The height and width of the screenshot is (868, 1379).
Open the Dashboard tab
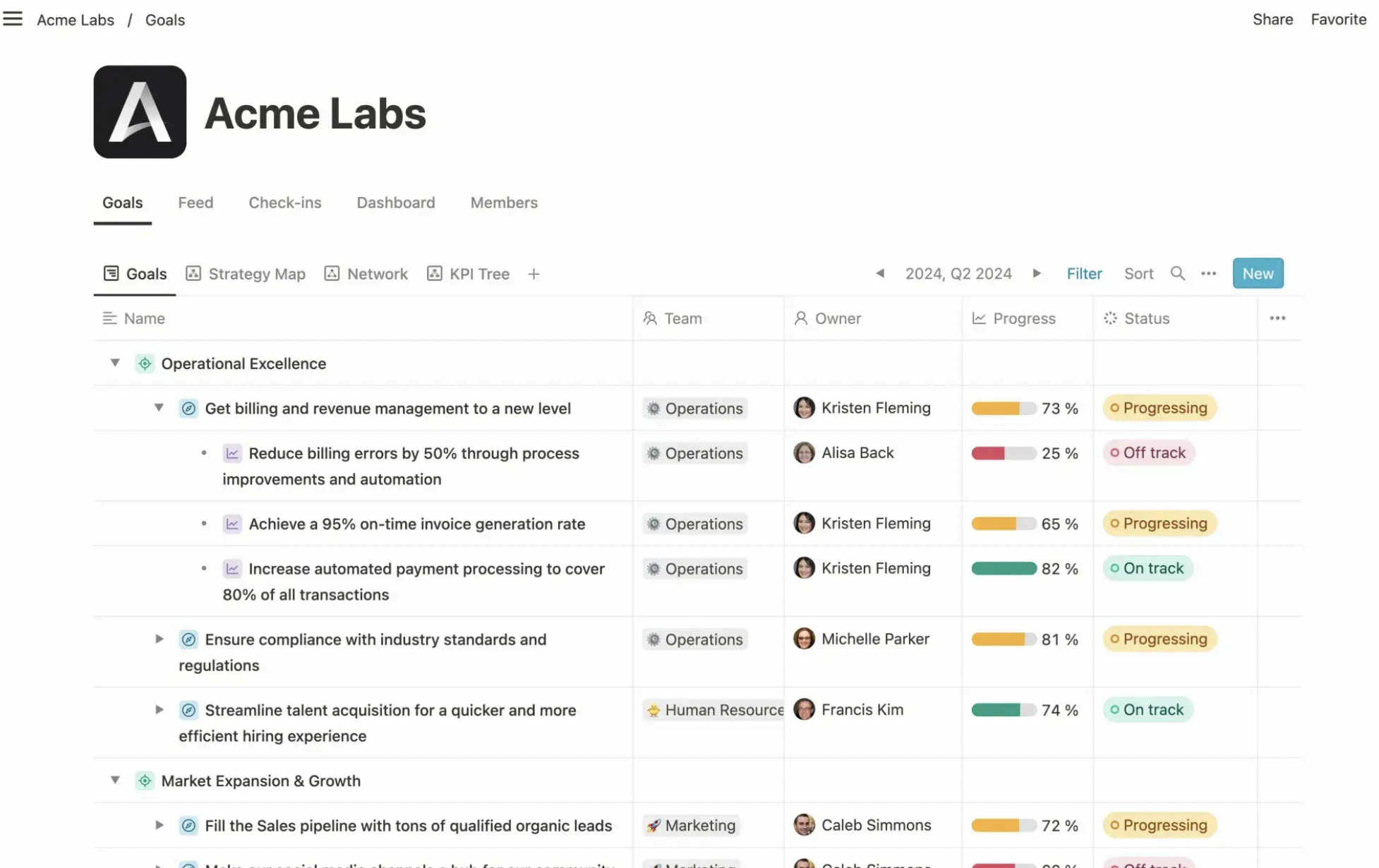point(395,203)
